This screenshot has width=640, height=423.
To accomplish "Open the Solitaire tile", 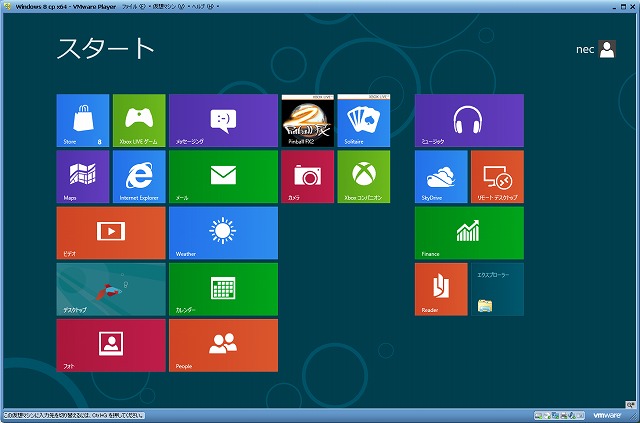I will [x=364, y=120].
